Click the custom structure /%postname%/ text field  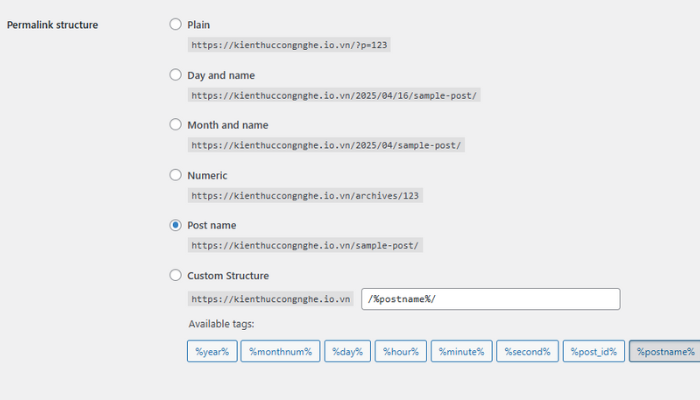[x=490, y=299]
